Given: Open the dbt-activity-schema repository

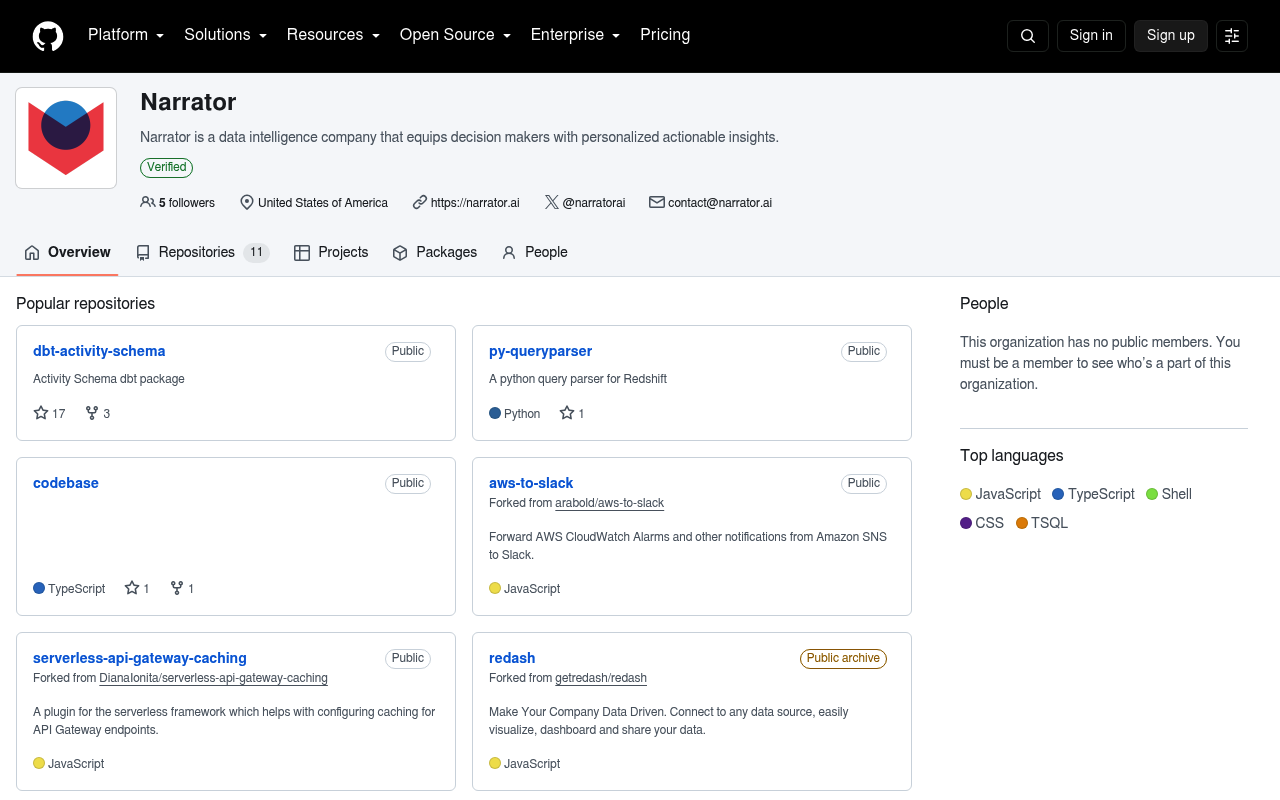Looking at the screenshot, I should (99, 351).
